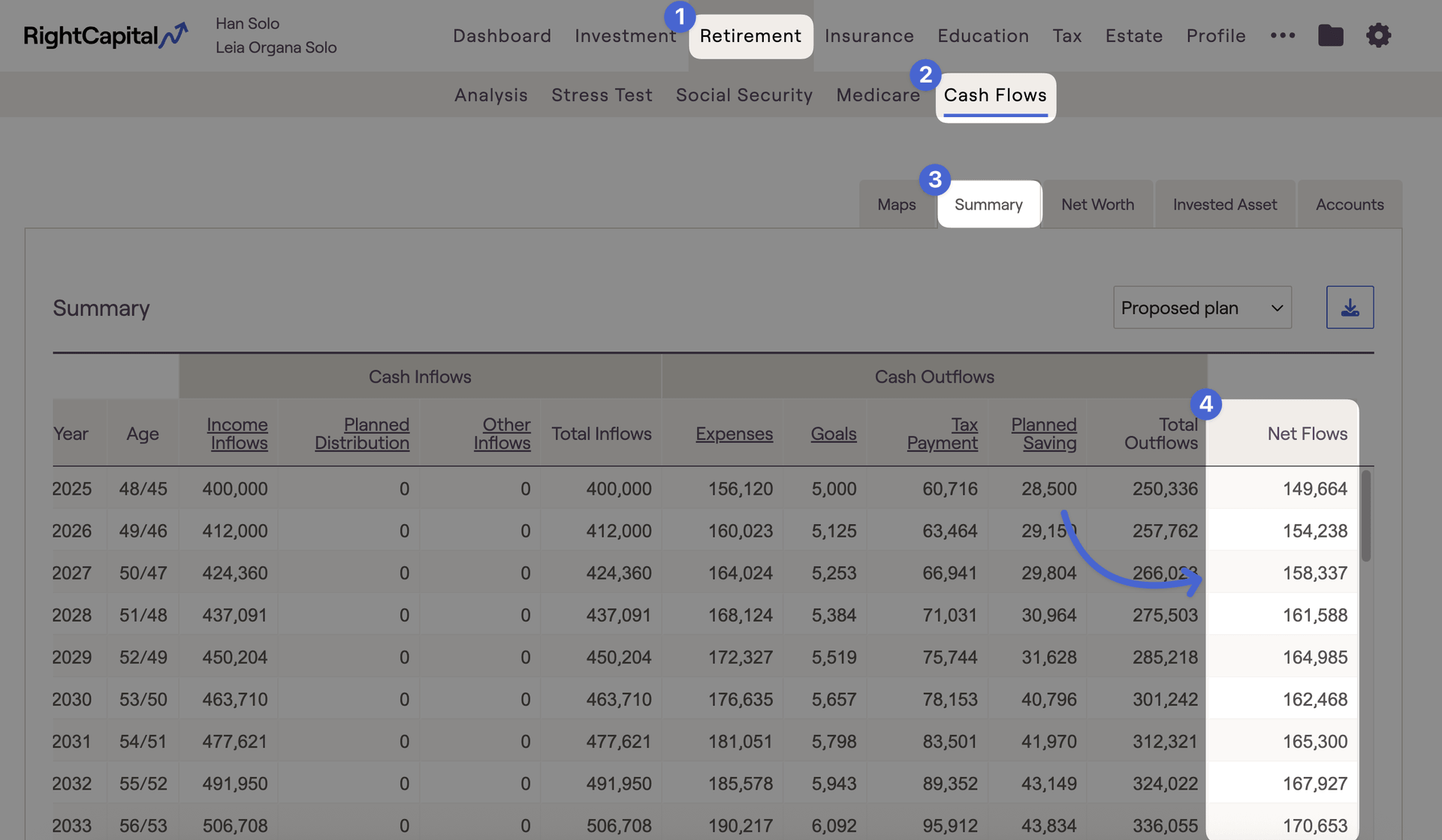1442x840 pixels.
Task: Click the Expenses column header link
Action: (734, 434)
